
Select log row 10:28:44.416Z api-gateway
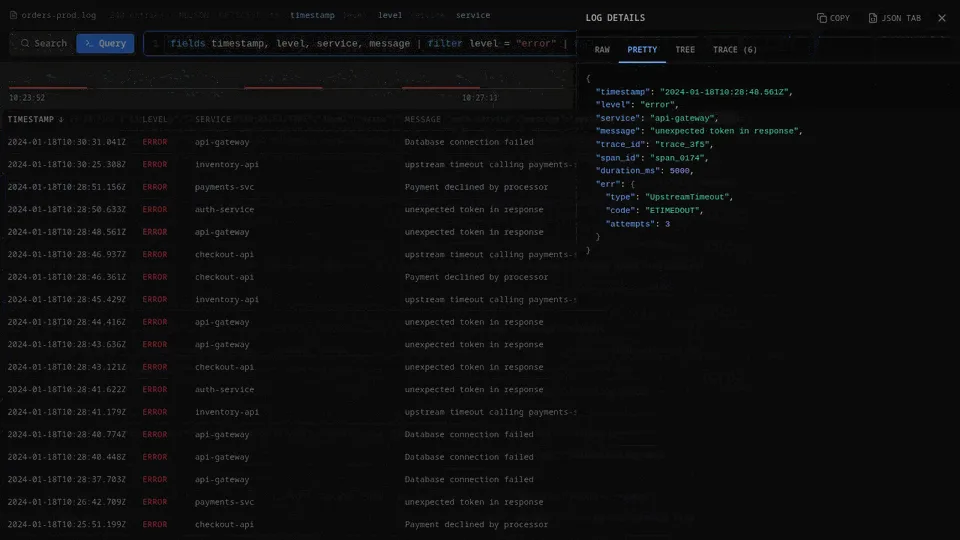pyautogui.click(x=288, y=322)
